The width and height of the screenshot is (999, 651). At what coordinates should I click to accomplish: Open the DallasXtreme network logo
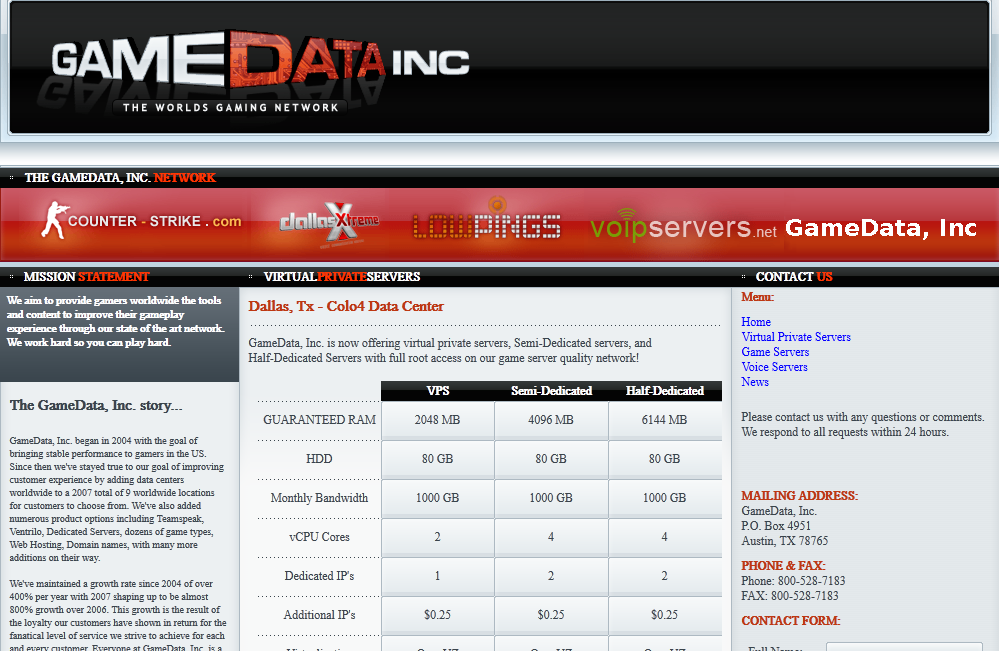pyautogui.click(x=329, y=222)
